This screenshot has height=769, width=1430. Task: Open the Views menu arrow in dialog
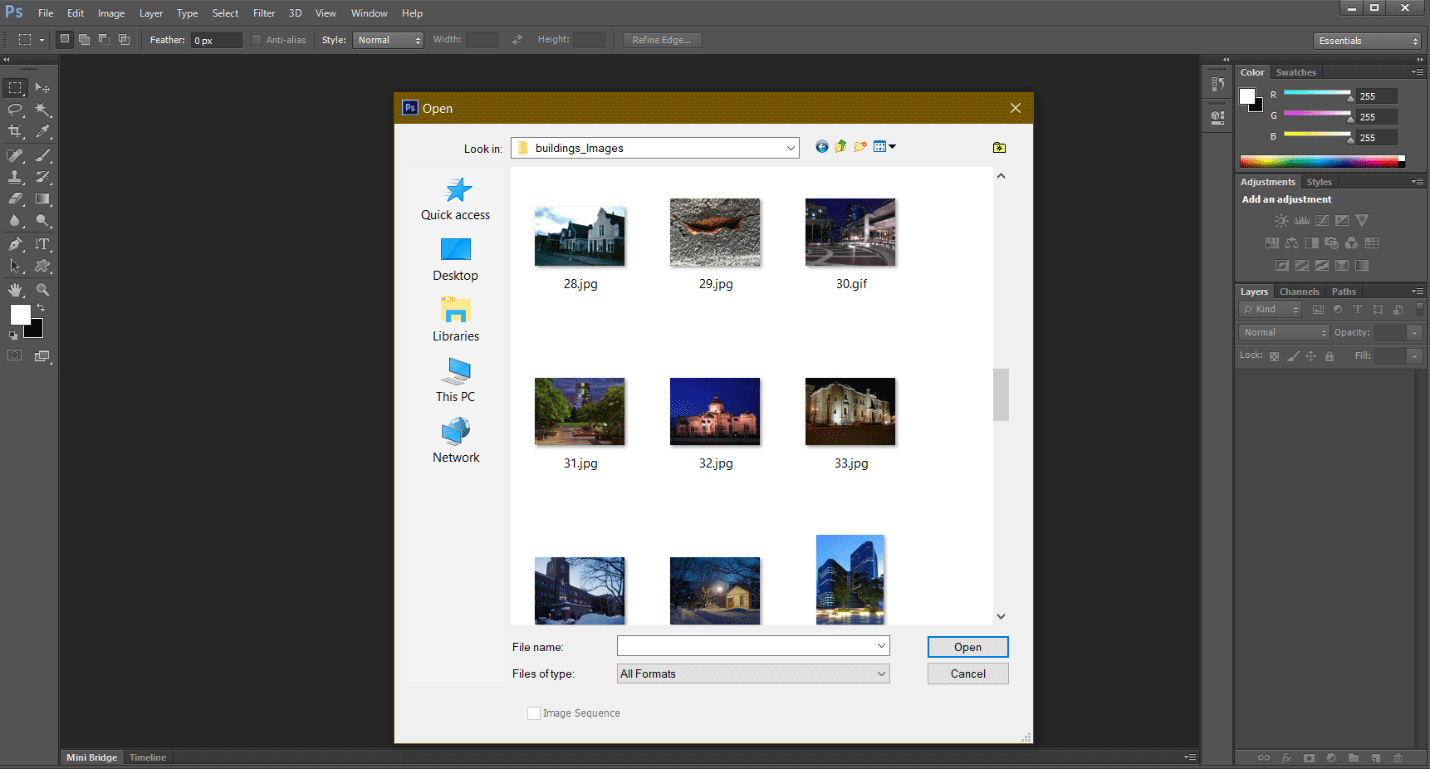(x=891, y=146)
